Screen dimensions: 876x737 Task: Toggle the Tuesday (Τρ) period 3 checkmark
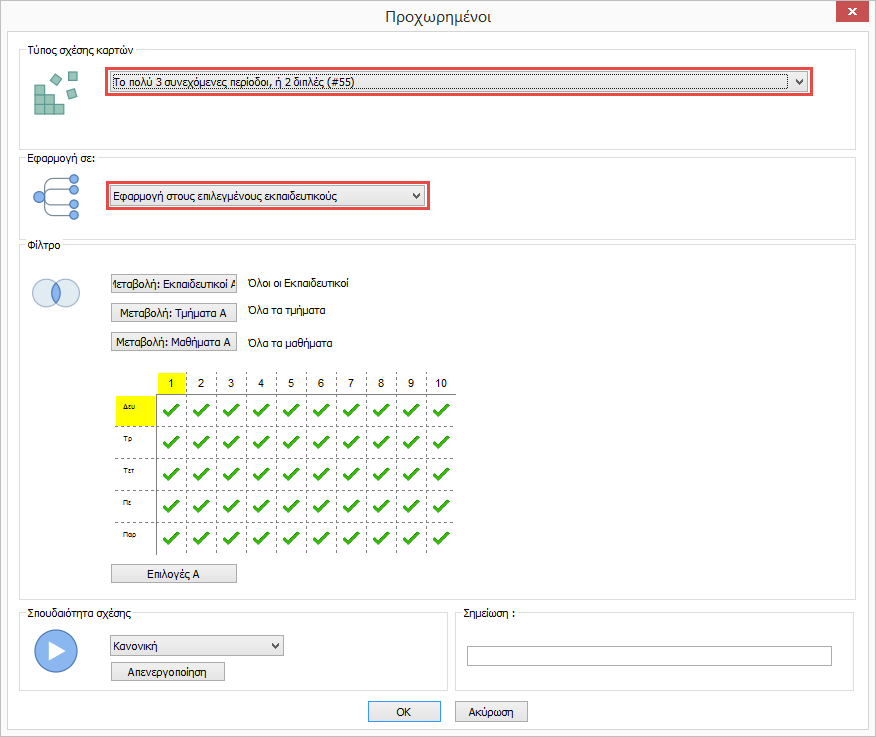point(231,441)
